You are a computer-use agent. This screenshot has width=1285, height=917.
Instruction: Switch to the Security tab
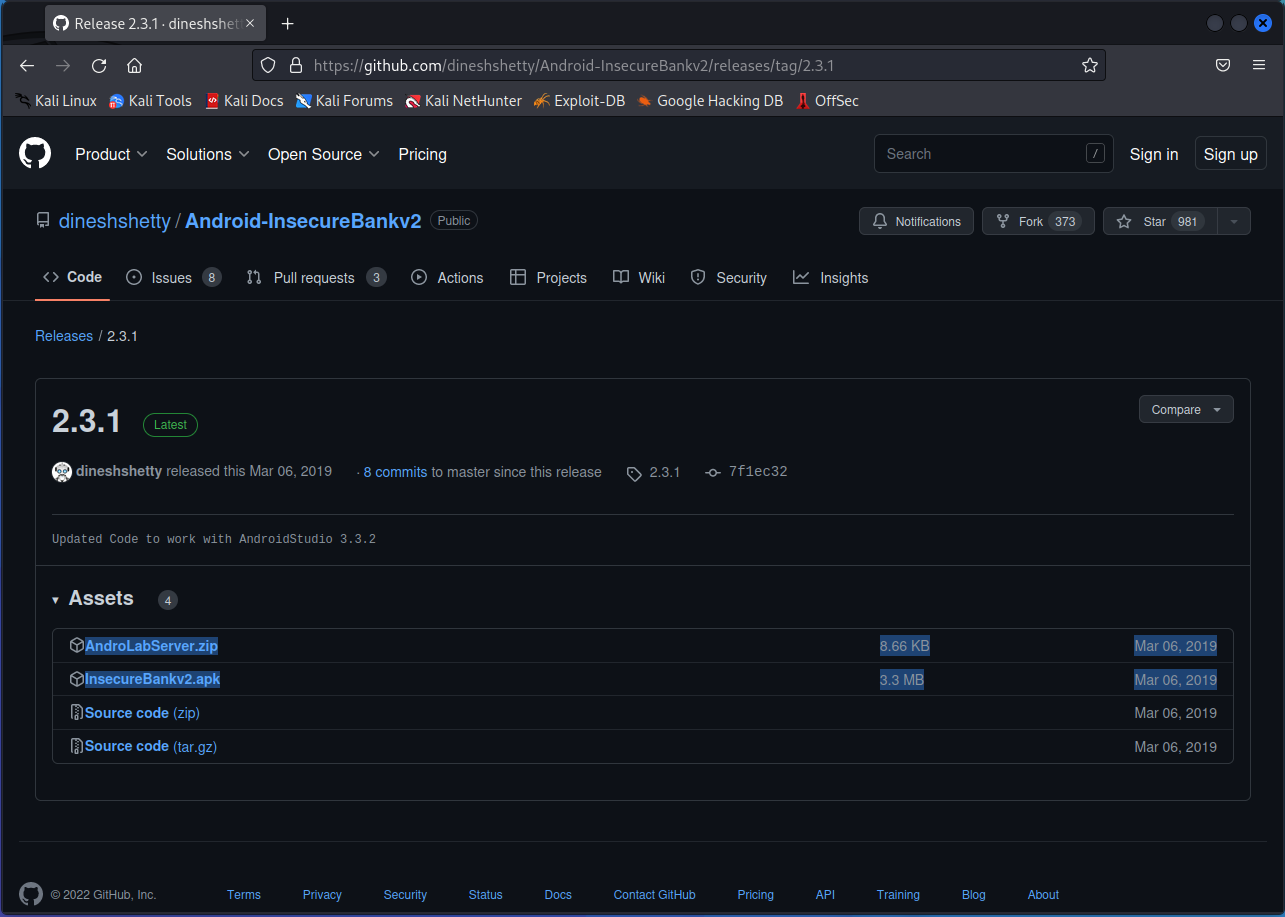(x=729, y=278)
